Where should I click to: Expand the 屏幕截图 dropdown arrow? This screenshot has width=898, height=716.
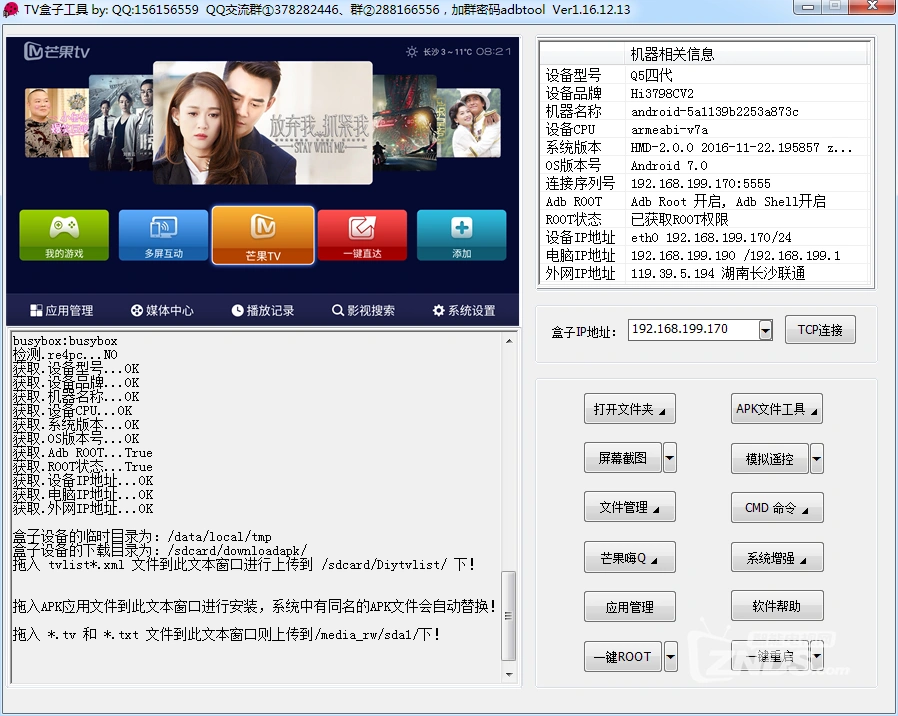pos(669,458)
